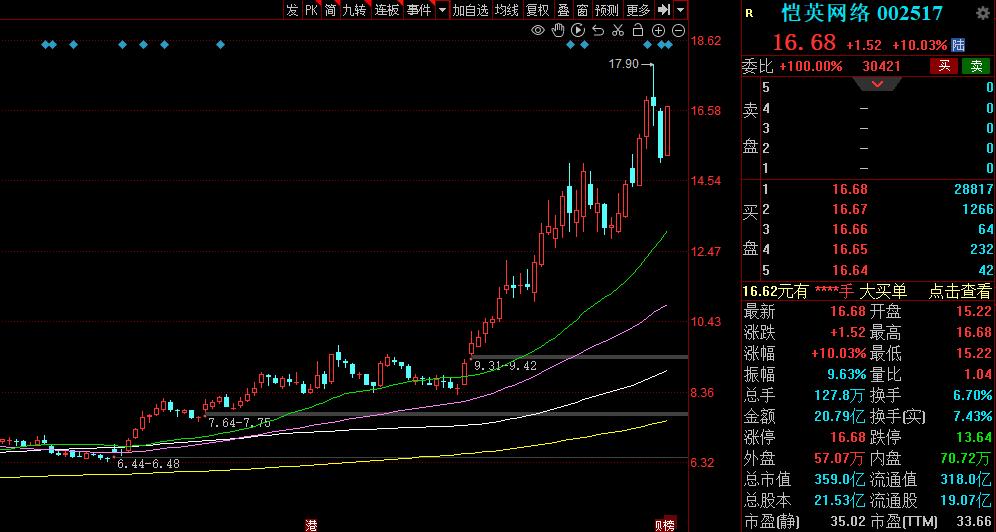The height and width of the screenshot is (532, 996).
Task: Click the 港 marker at chart bottom
Action: click(311, 526)
